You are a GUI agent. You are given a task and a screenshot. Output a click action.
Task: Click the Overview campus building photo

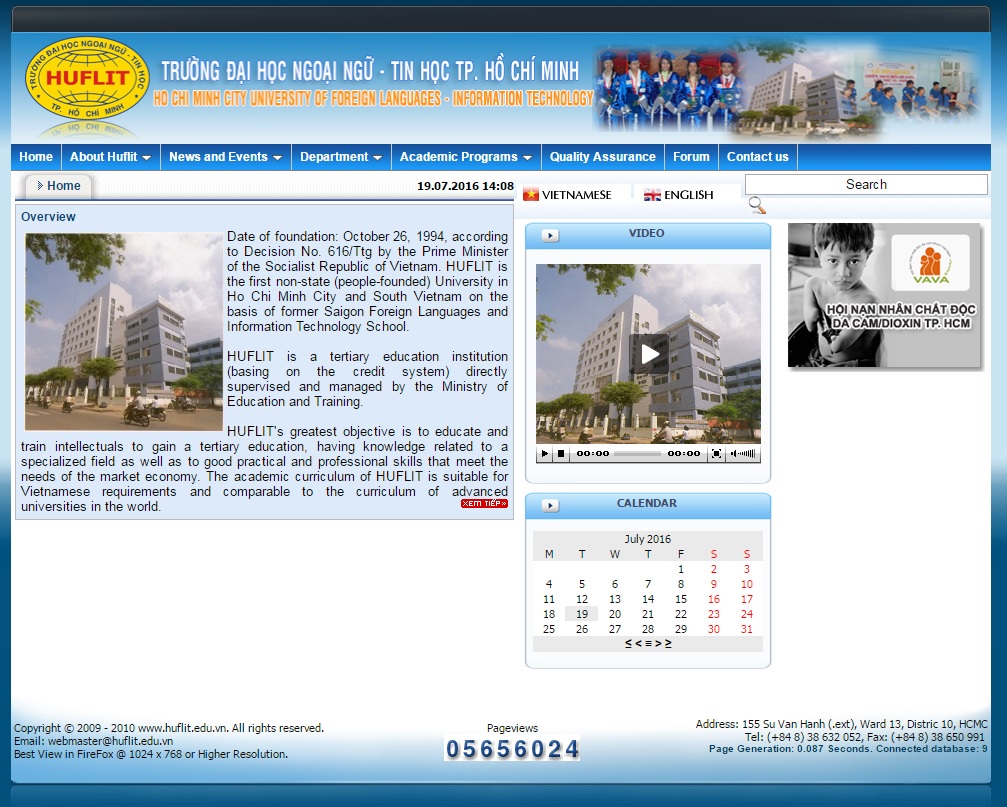click(123, 331)
